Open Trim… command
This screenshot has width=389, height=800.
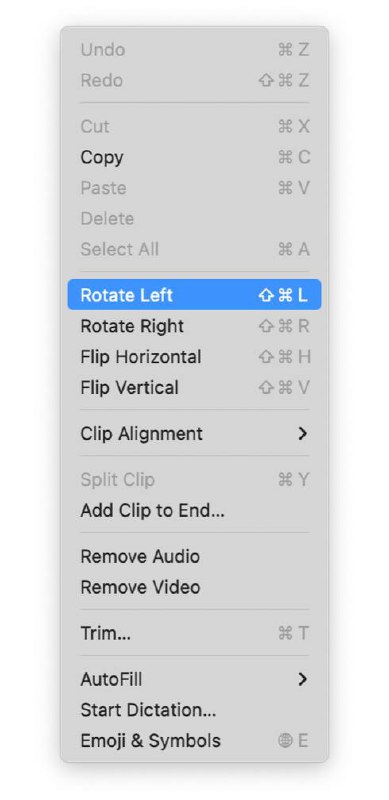194,633
